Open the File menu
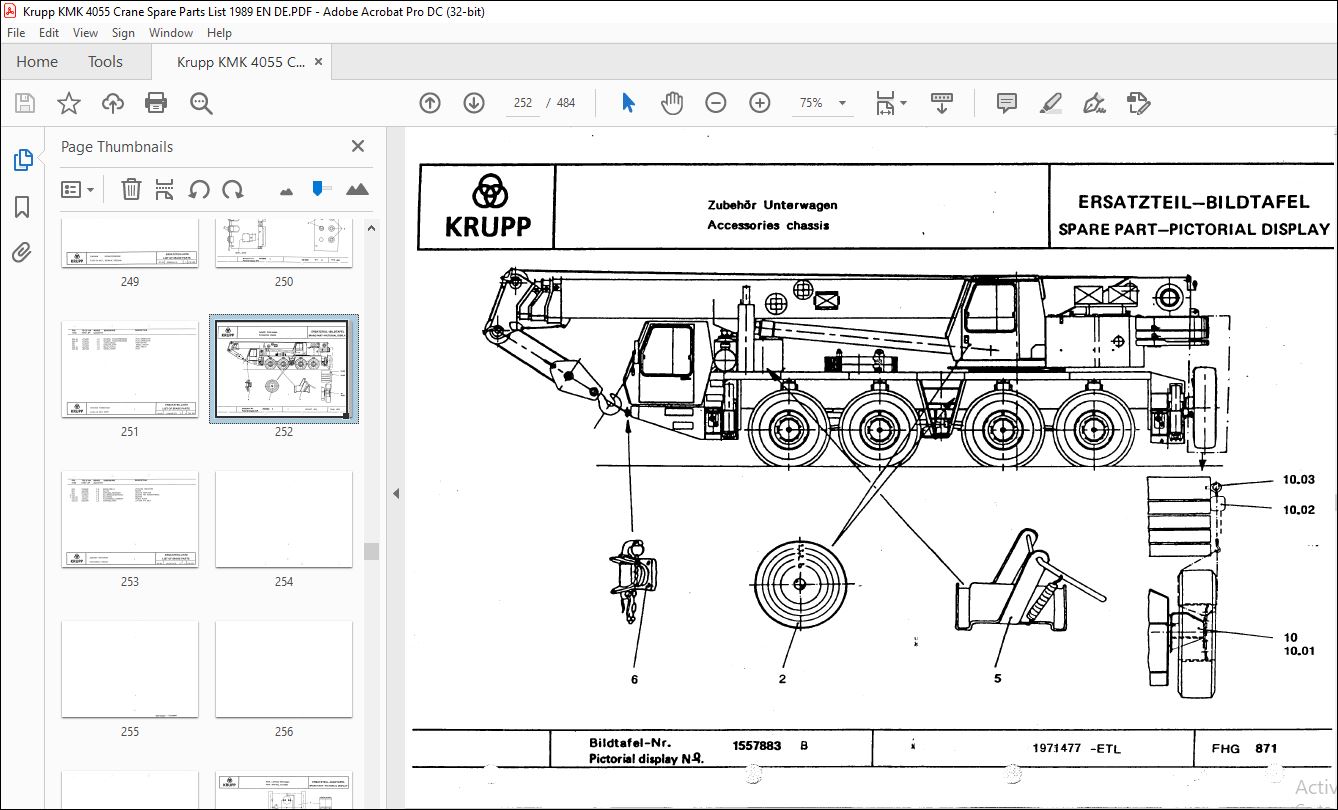Image resolution: width=1338 pixels, height=810 pixels. pyautogui.click(x=16, y=33)
